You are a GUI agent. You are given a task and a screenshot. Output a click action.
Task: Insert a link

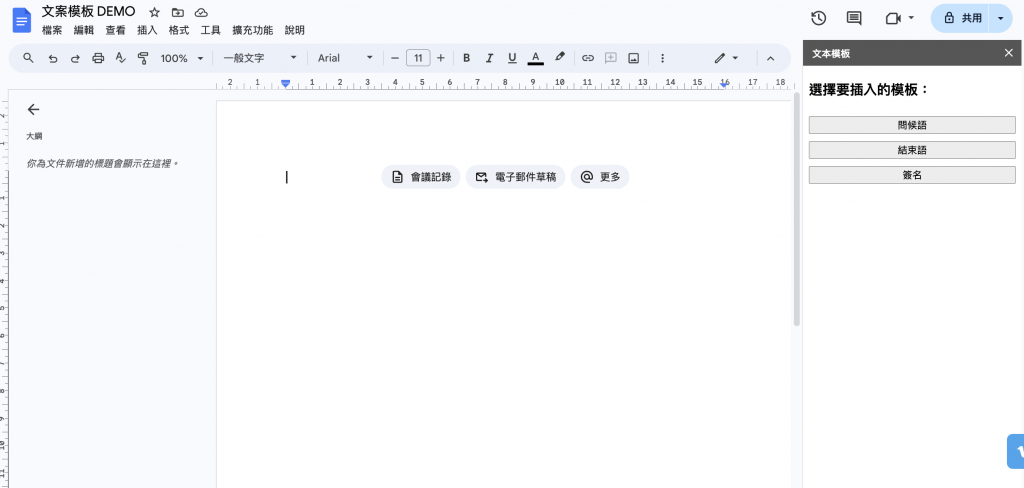click(x=588, y=58)
